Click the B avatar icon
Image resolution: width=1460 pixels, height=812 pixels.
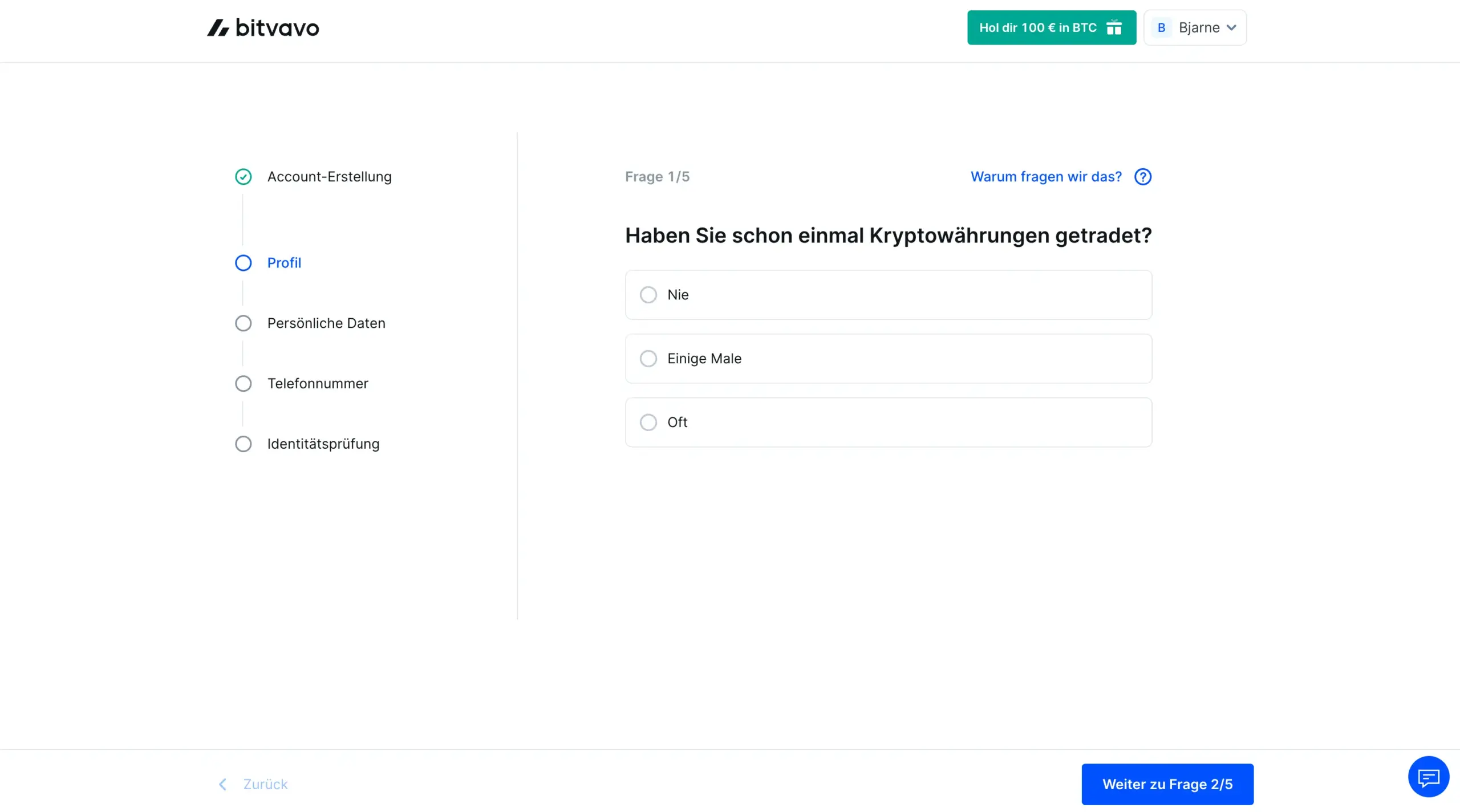(x=1161, y=27)
